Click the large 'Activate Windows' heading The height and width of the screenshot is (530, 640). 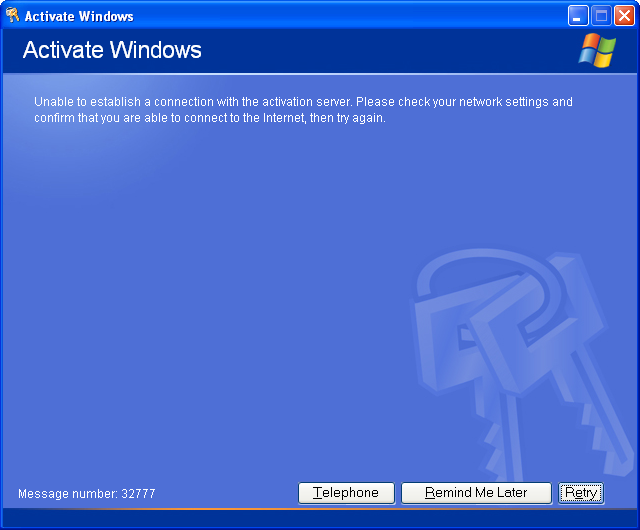point(112,50)
